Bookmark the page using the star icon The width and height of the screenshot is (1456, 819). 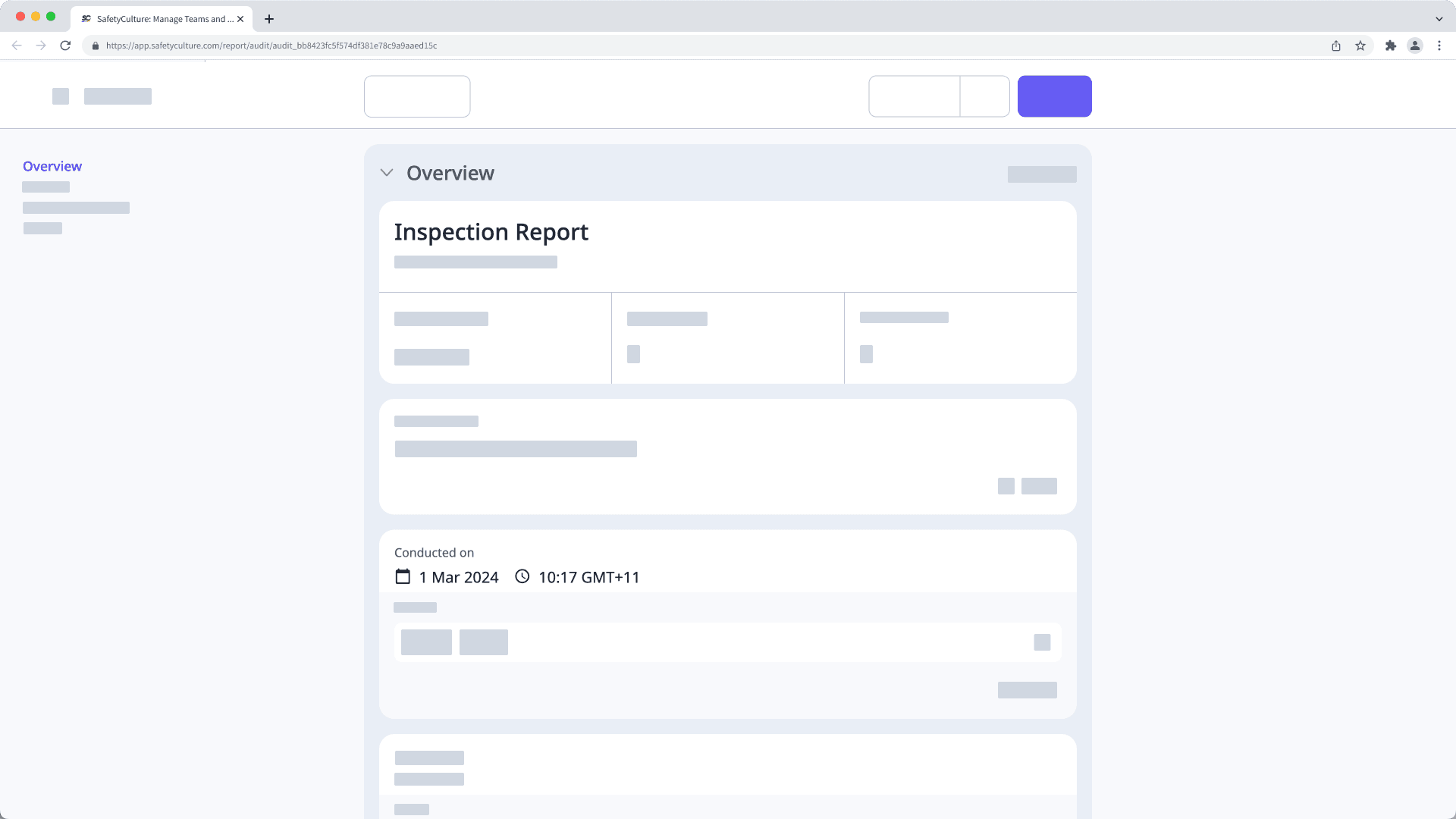[1358, 45]
